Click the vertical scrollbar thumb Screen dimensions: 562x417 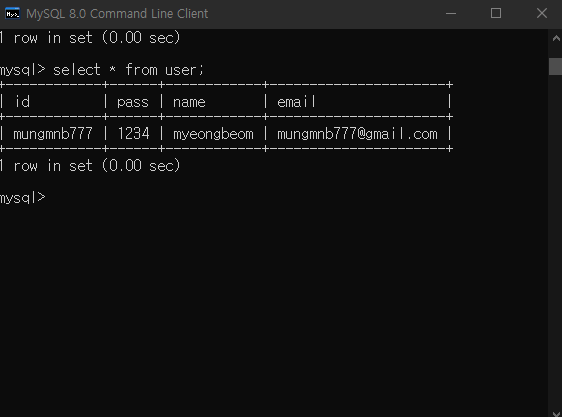[x=556, y=66]
